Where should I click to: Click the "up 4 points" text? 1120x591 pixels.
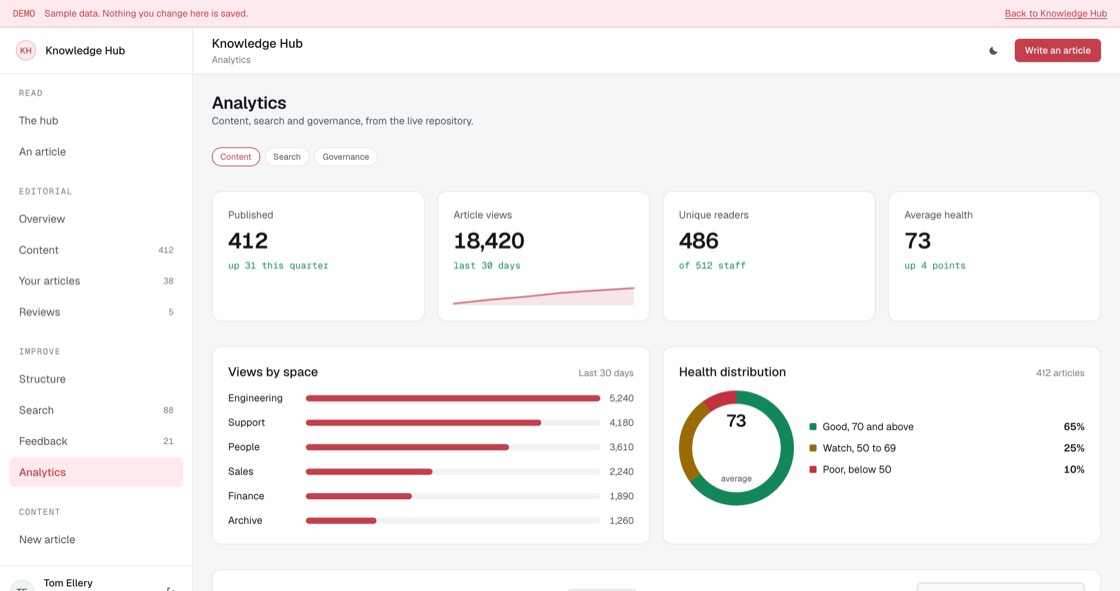click(x=935, y=265)
